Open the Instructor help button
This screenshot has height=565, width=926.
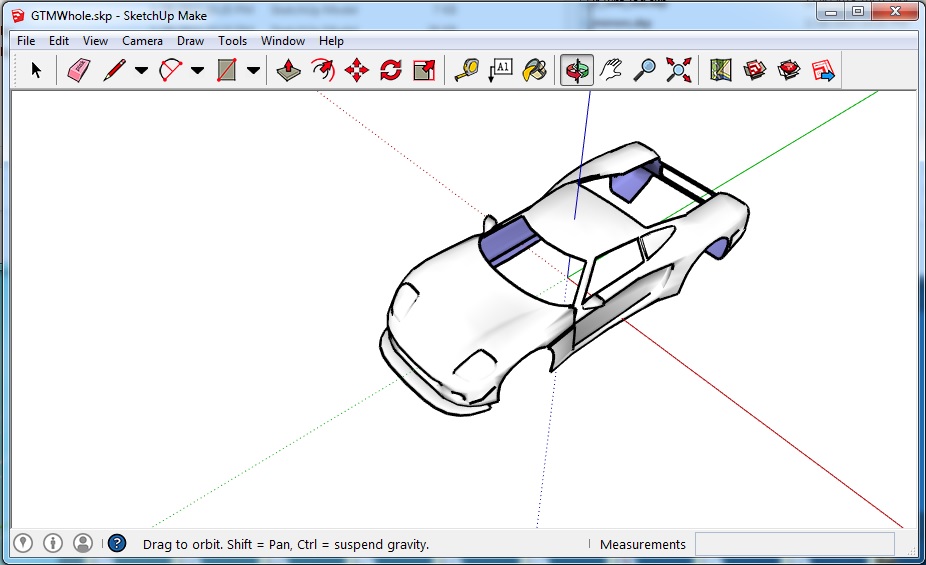coord(117,543)
